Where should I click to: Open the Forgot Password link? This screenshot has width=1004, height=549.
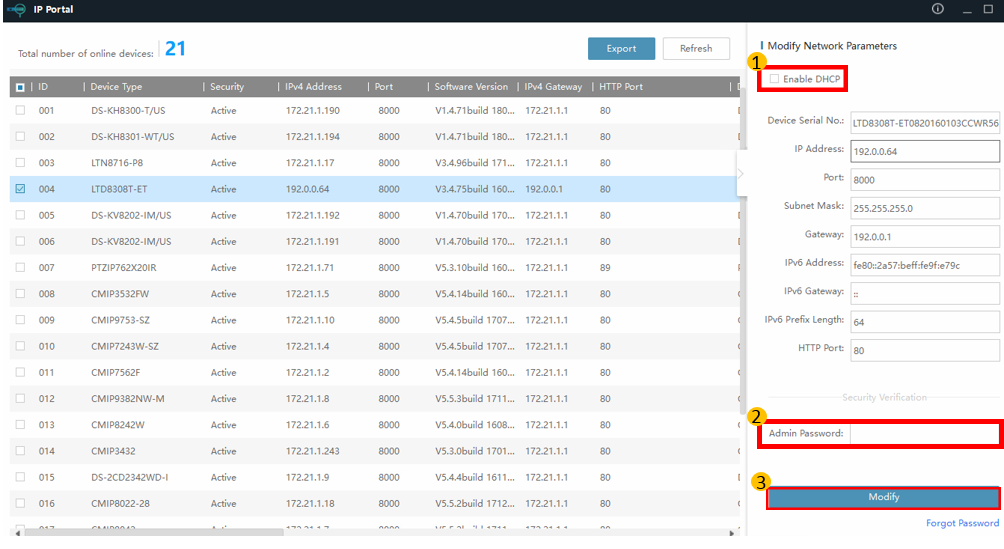962,523
